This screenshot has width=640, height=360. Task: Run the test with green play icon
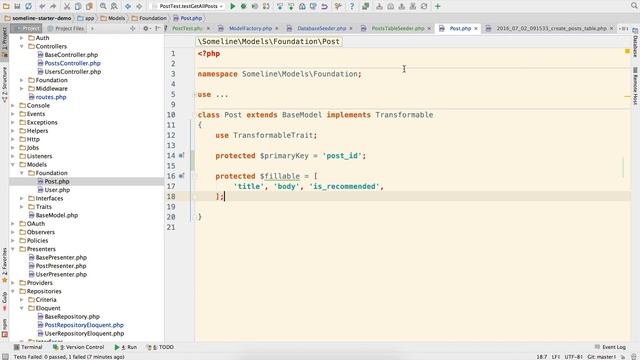(233, 6)
